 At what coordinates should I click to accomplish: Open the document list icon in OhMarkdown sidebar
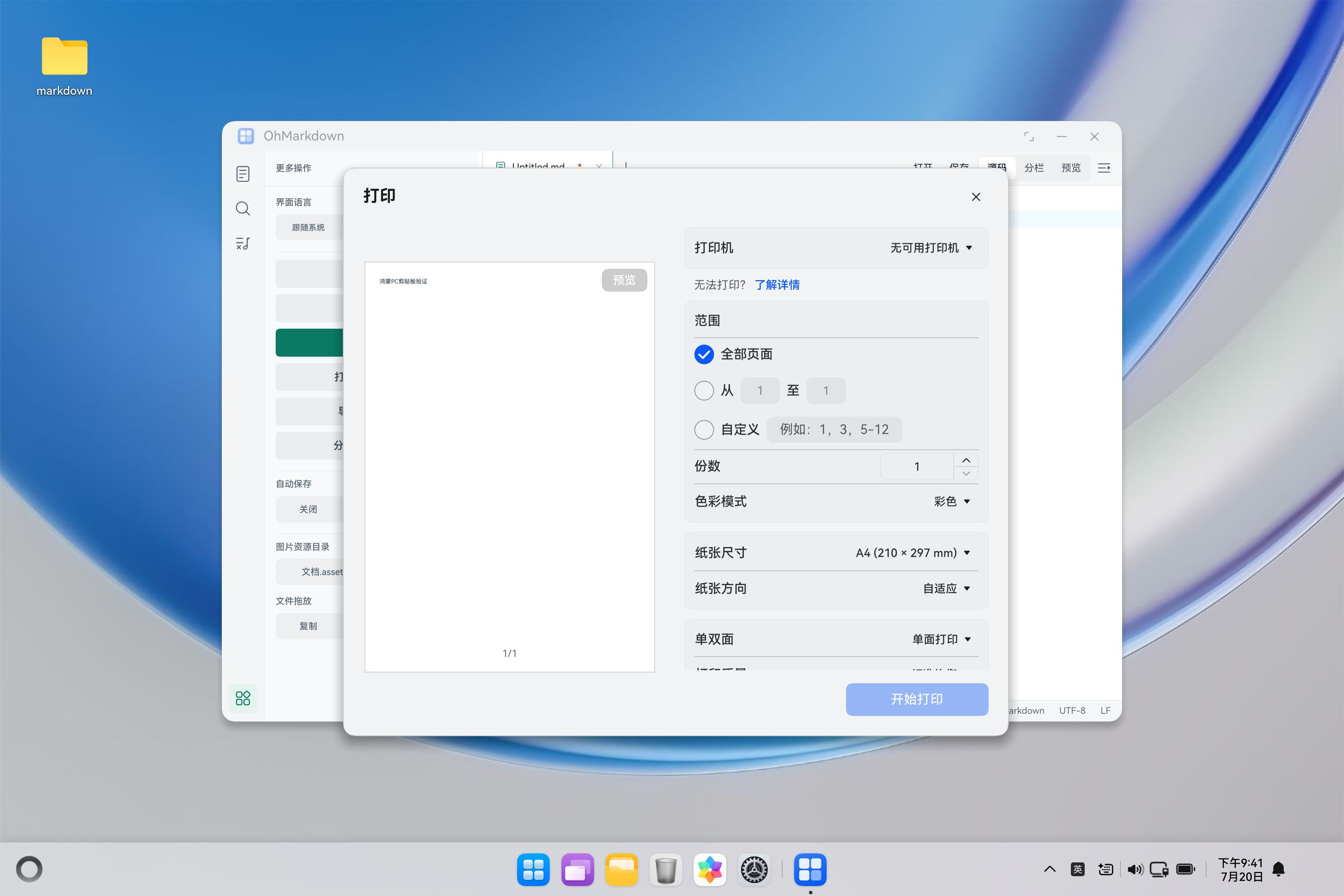(x=243, y=174)
